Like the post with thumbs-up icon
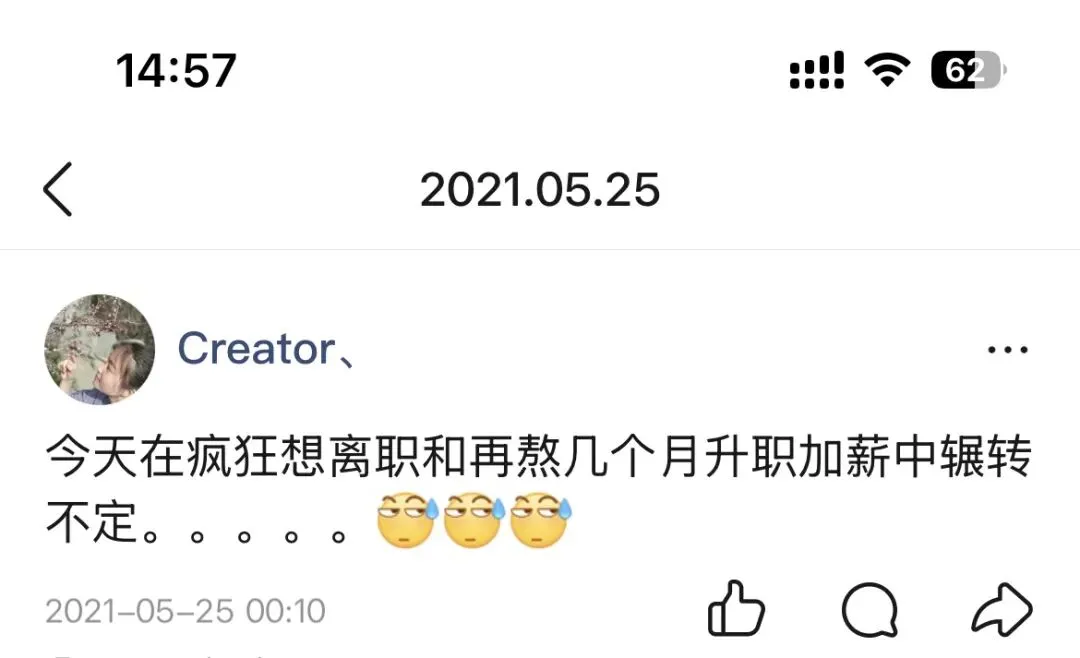 [736, 608]
